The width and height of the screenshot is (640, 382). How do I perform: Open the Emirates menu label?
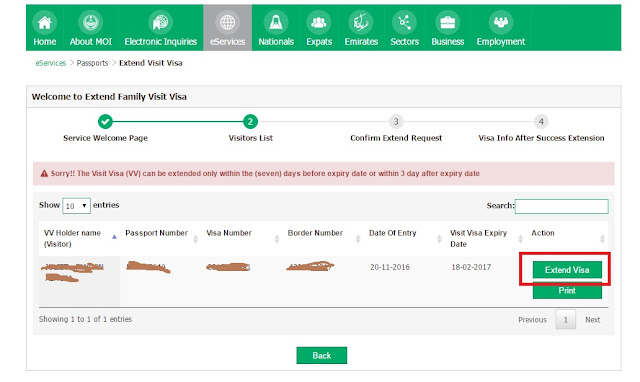(x=361, y=42)
